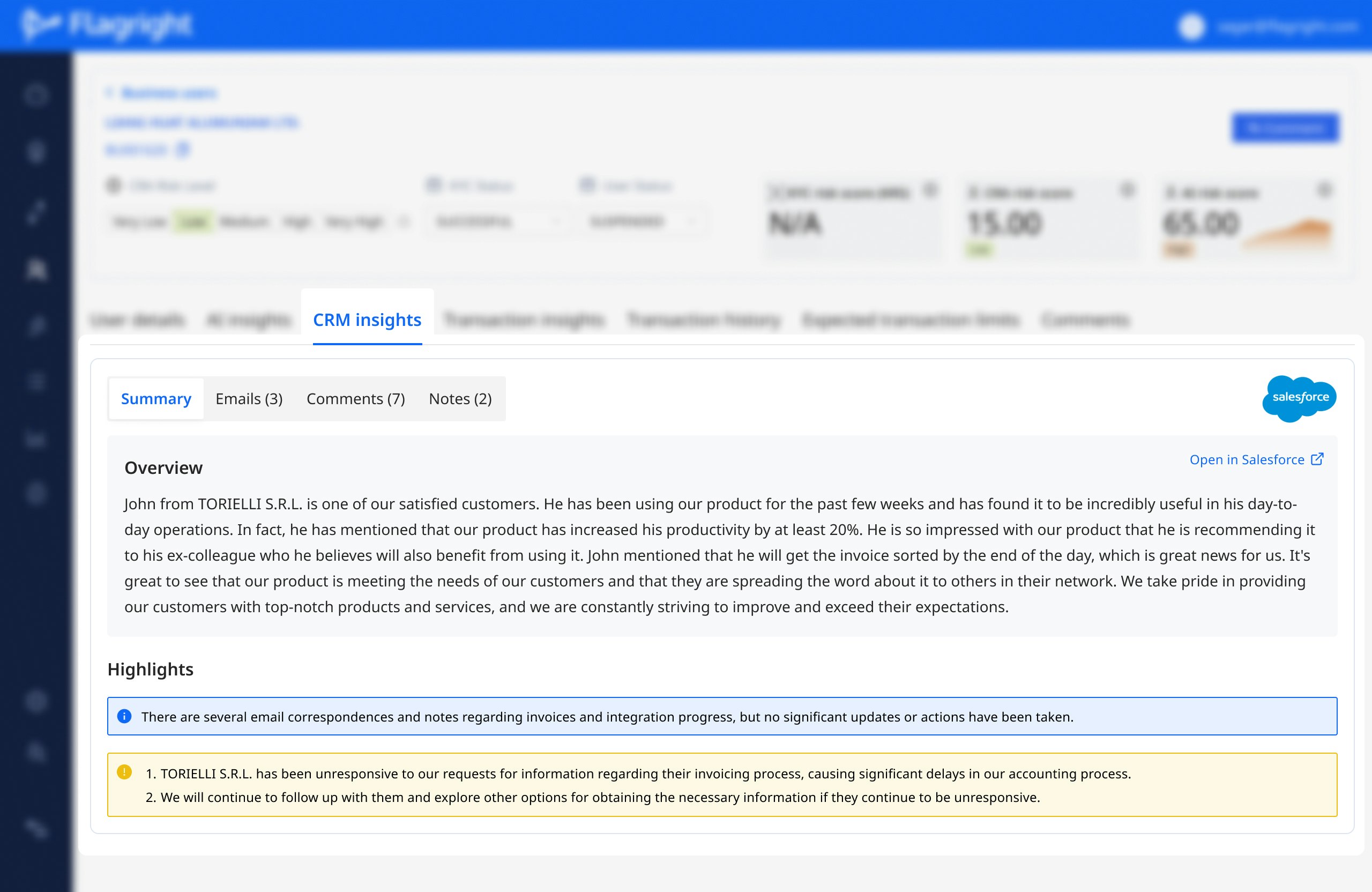This screenshot has width=1372, height=892.
Task: Set CRA risk level to Very High
Action: (x=353, y=221)
